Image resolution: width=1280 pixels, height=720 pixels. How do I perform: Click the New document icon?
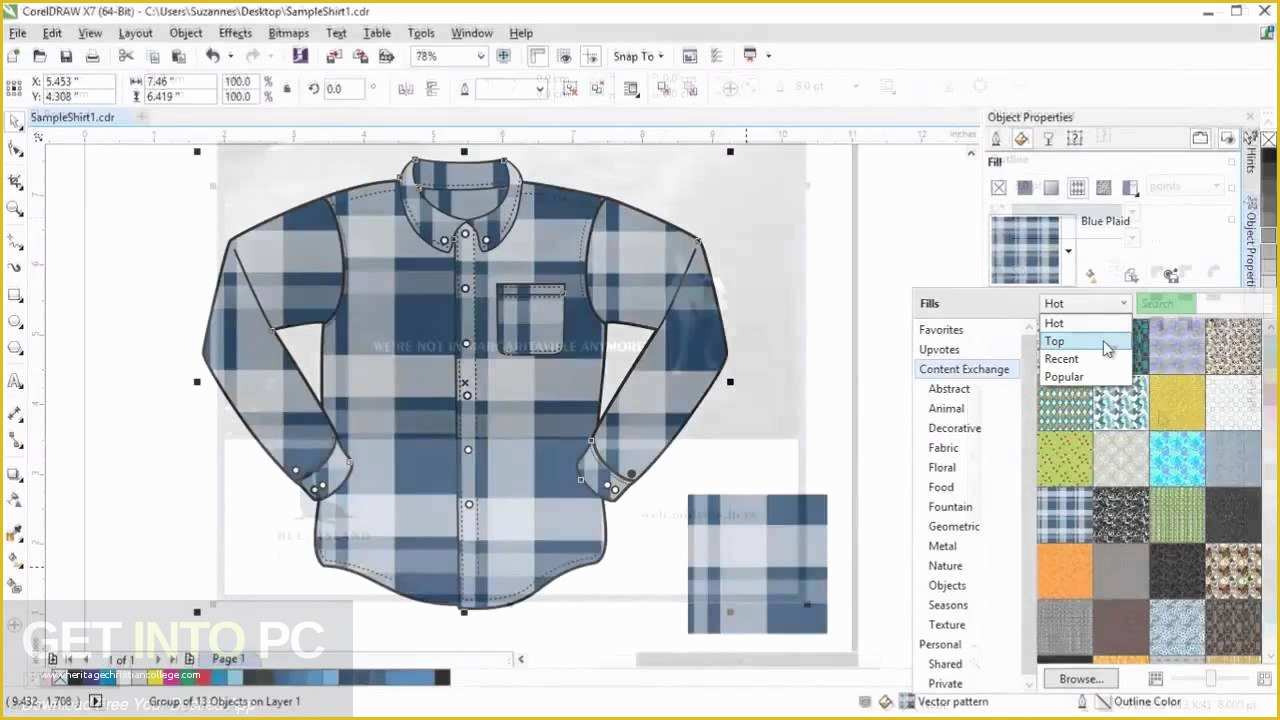(14, 56)
